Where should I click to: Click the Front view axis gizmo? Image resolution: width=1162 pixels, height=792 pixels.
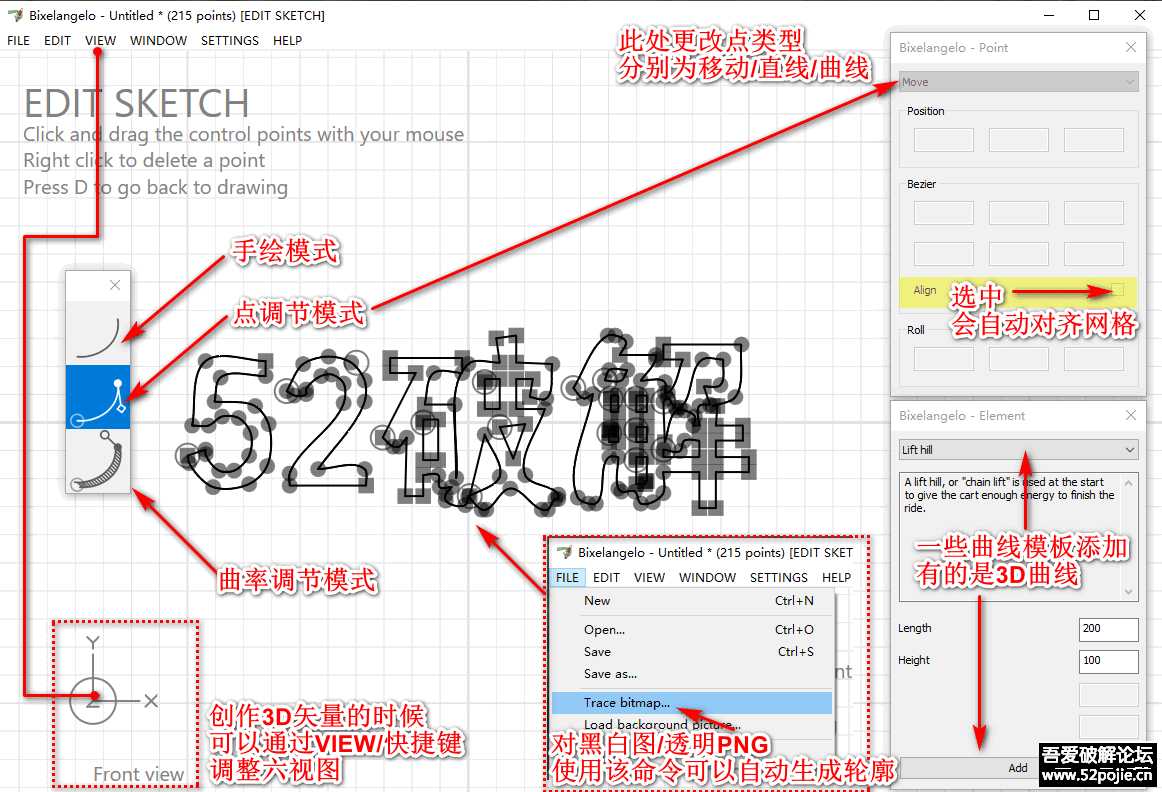[92, 698]
